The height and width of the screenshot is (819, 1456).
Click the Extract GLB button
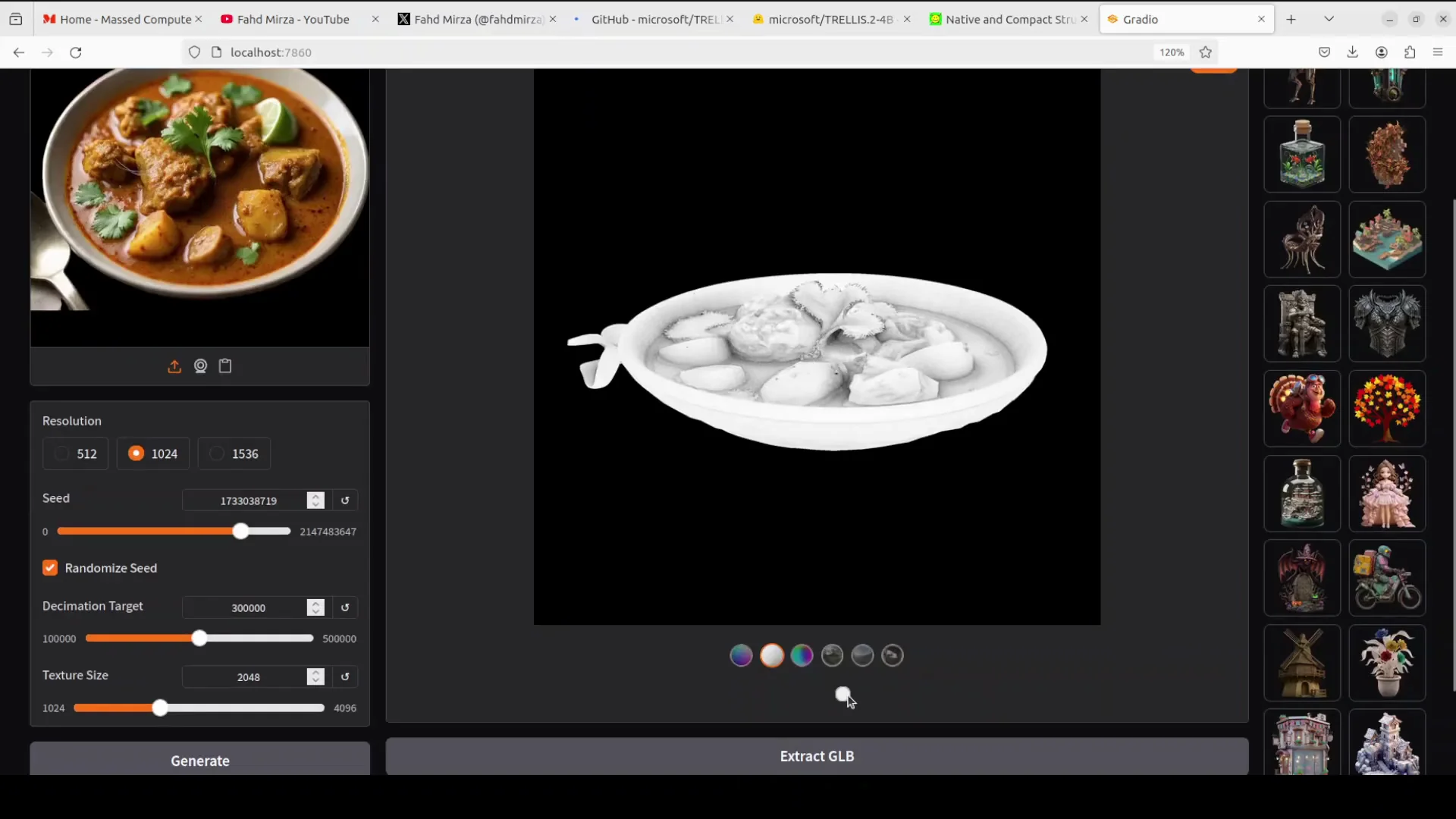(817, 756)
